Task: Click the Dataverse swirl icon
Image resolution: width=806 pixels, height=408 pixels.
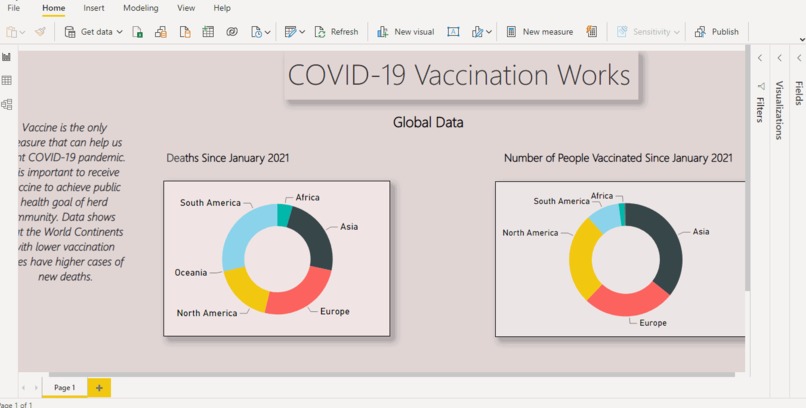Action: tap(232, 32)
